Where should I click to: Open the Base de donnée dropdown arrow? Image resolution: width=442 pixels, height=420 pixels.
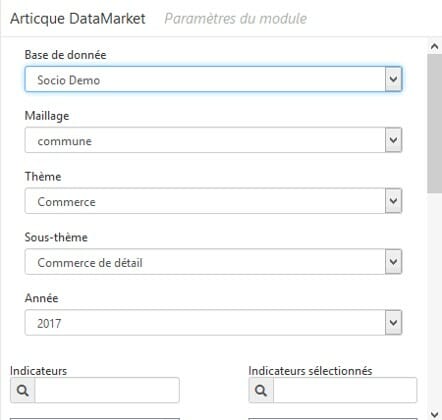(393, 79)
